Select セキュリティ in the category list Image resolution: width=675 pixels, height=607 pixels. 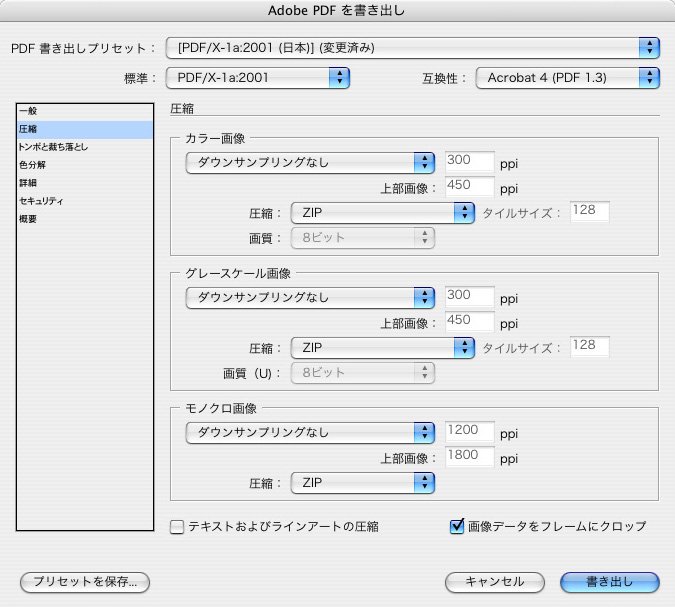85,201
